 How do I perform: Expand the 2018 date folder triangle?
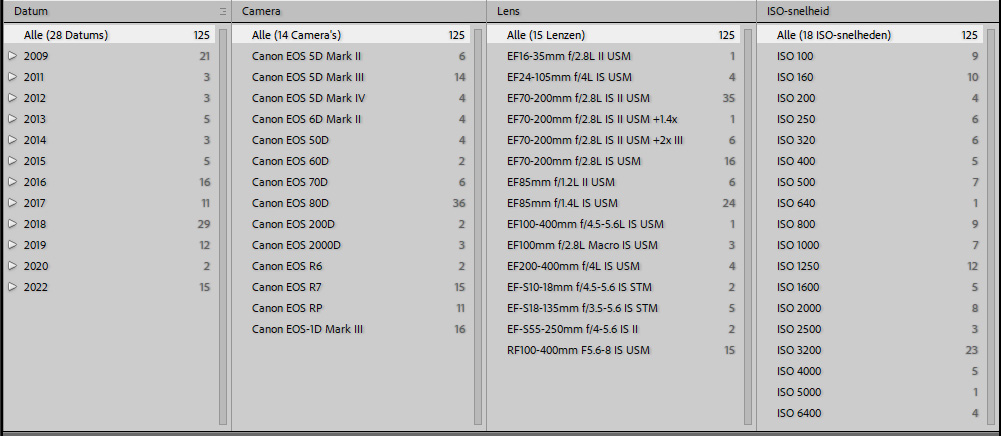click(13, 224)
